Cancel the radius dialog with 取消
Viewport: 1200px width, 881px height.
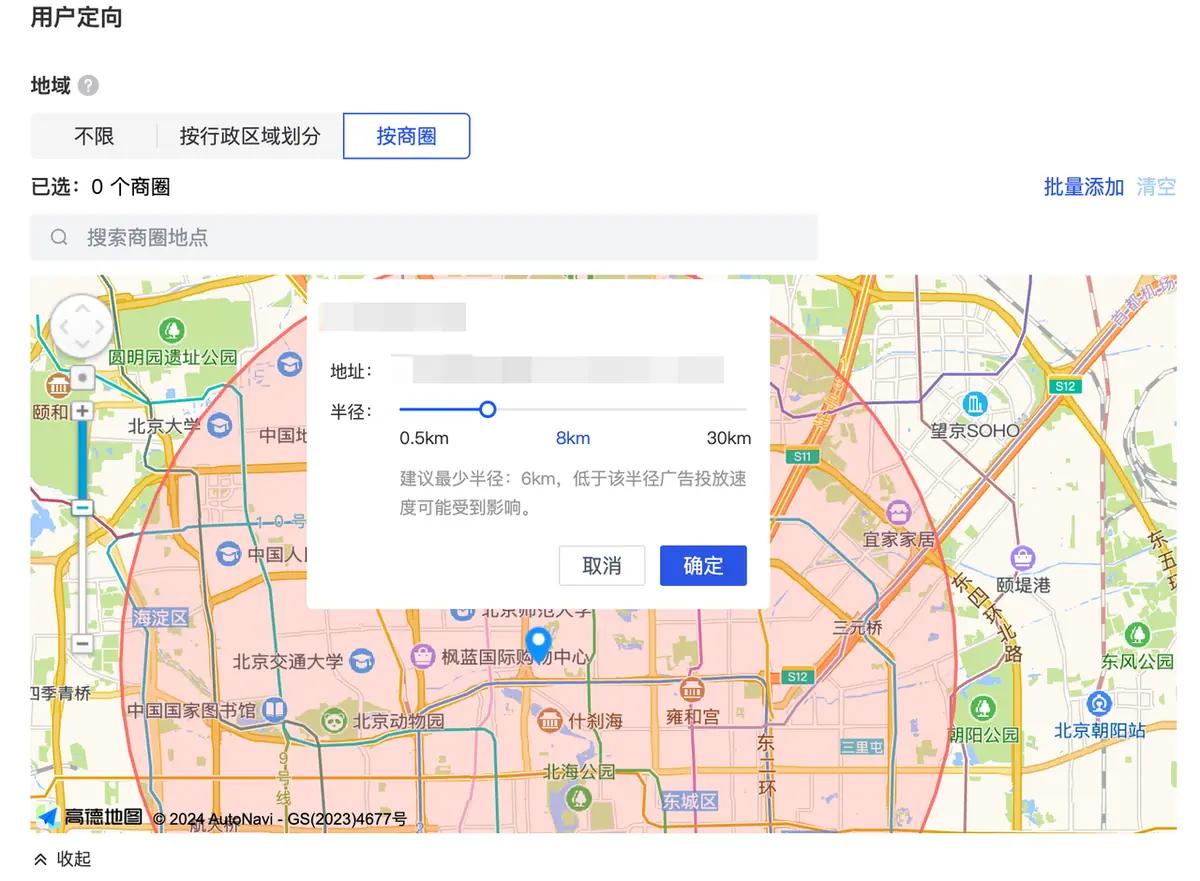pyautogui.click(x=602, y=566)
